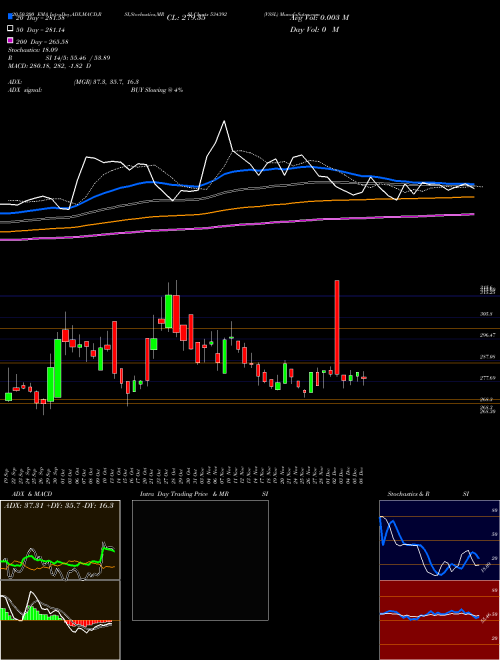Image resolution: width=500 pixels, height=660 pixels.
Task: Click the '287.08' price axis label
Action: (488, 357)
